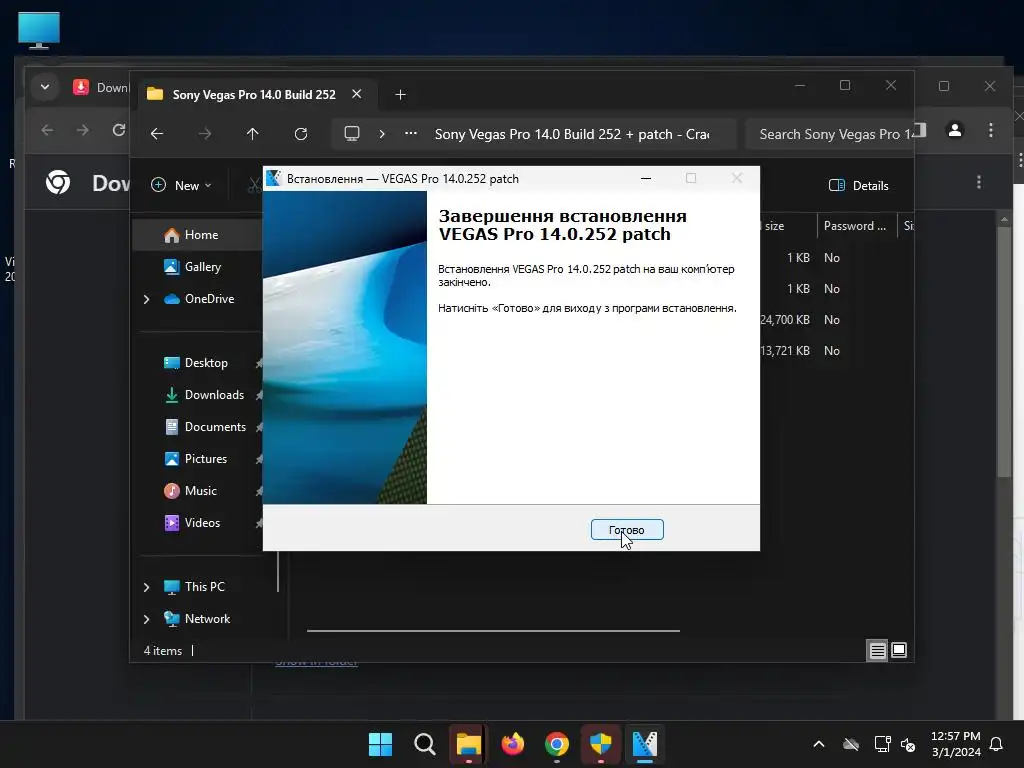1024x768 pixels.
Task: Close the Sony Vegas Pro Explorer tab
Action: tap(357, 94)
